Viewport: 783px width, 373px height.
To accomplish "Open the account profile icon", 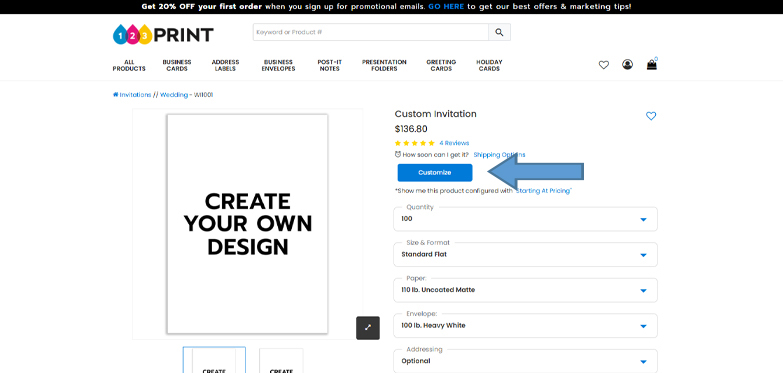I will click(627, 64).
